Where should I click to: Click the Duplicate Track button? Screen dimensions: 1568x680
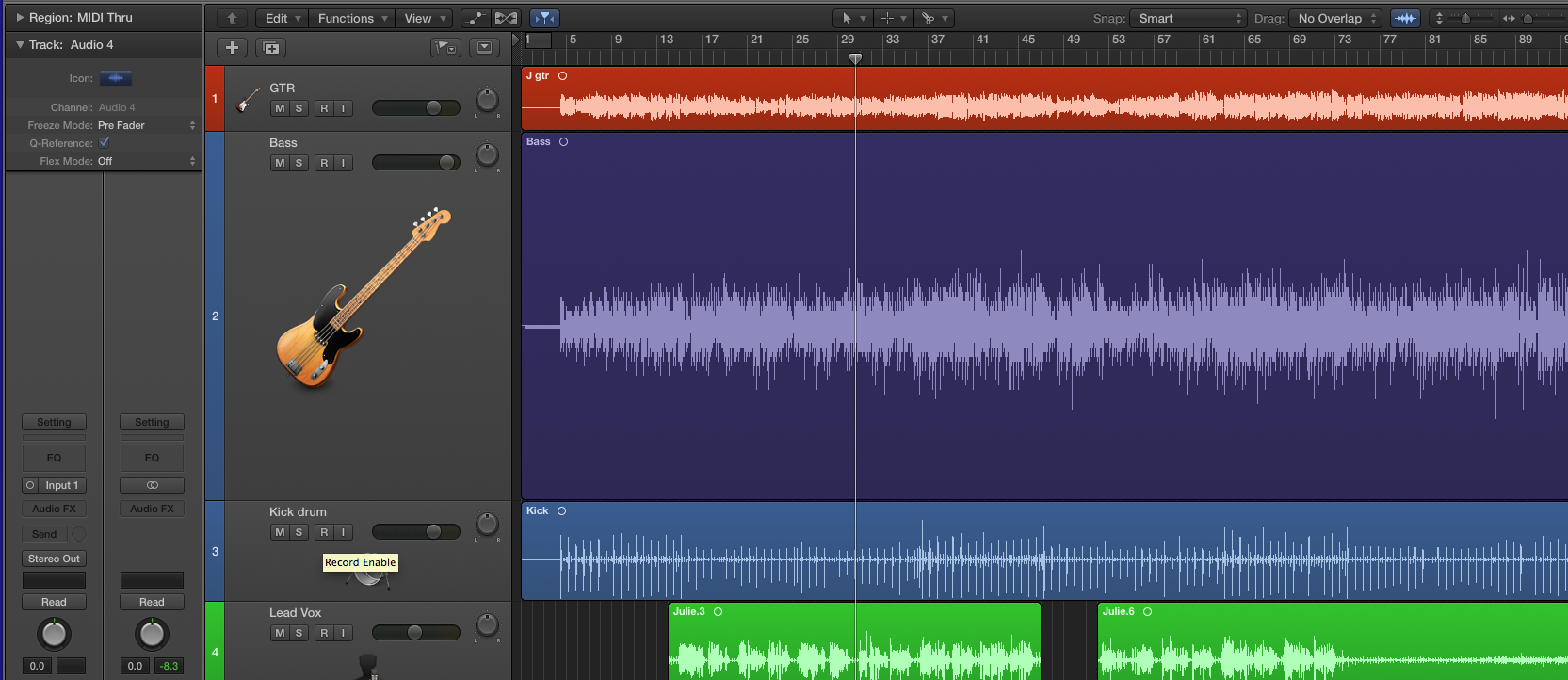click(271, 48)
